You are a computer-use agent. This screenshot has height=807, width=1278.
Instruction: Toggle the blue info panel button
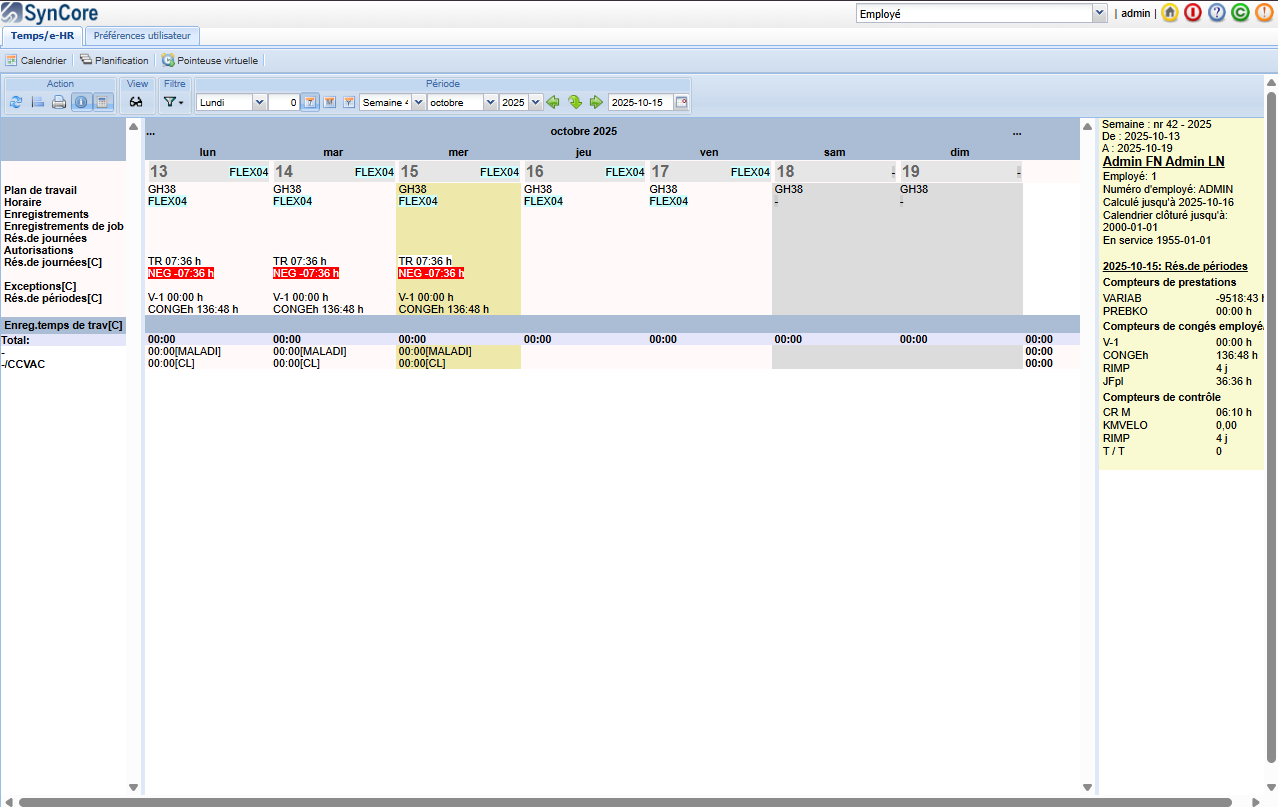[81, 102]
